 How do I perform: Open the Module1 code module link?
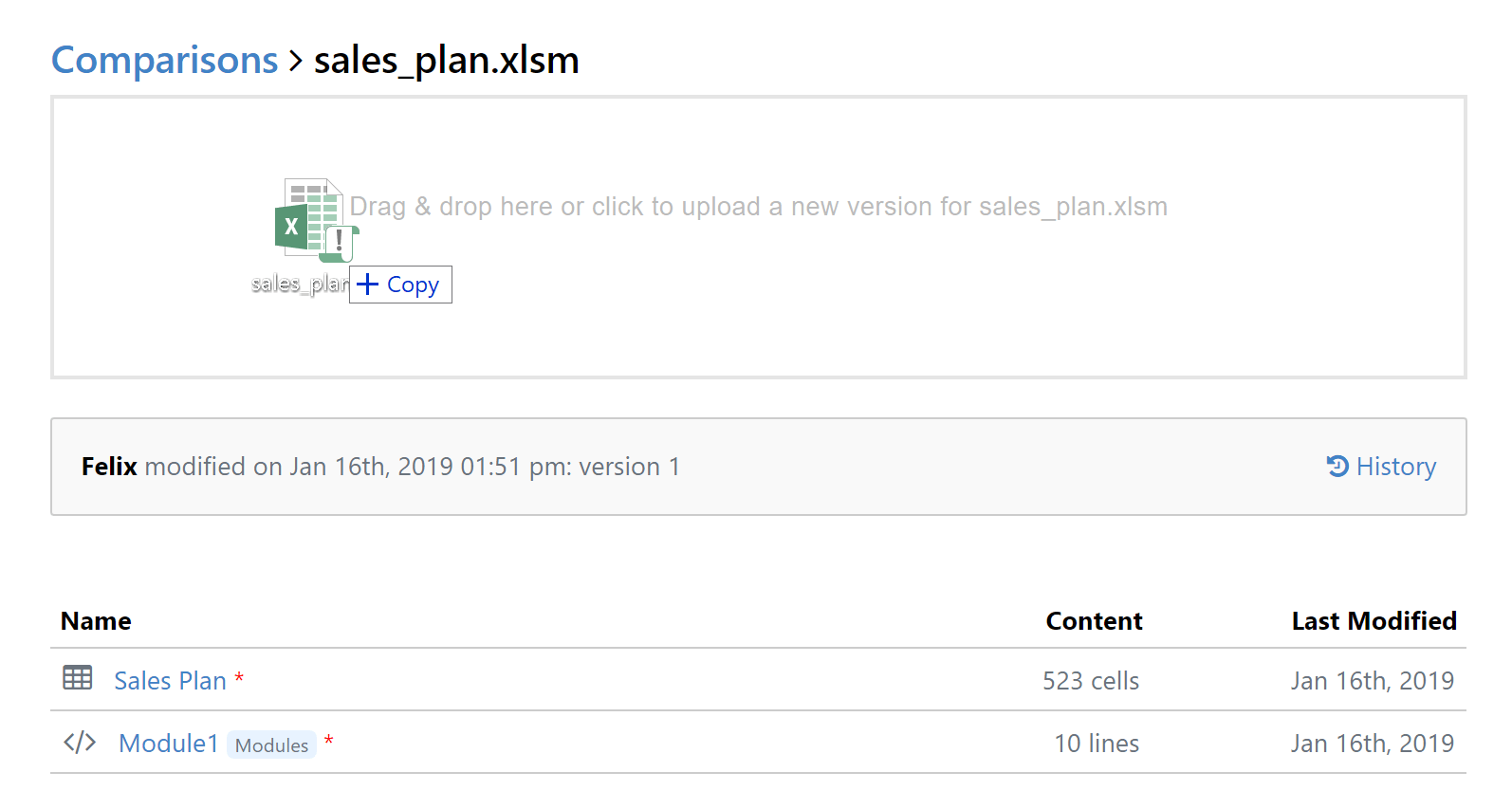168,744
